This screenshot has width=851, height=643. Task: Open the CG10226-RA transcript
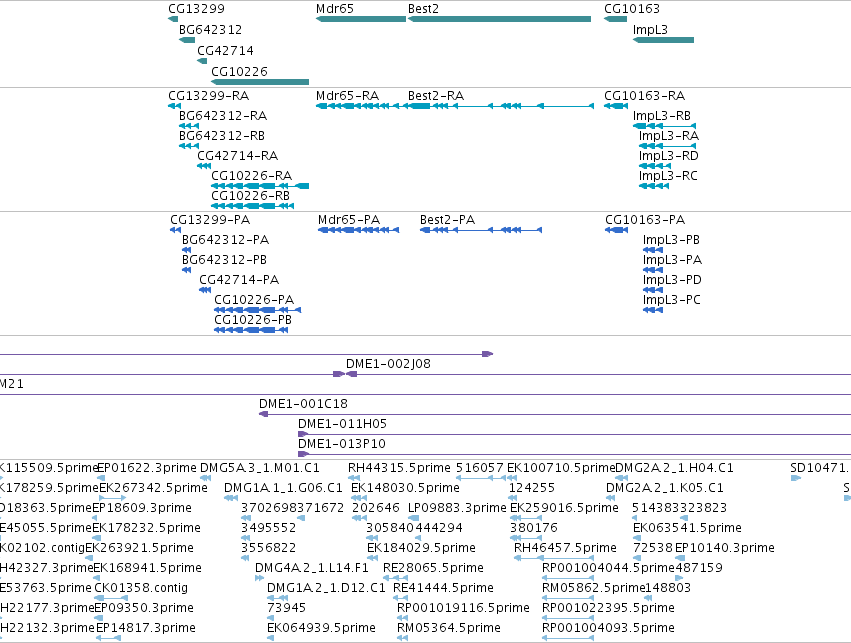[x=251, y=176]
